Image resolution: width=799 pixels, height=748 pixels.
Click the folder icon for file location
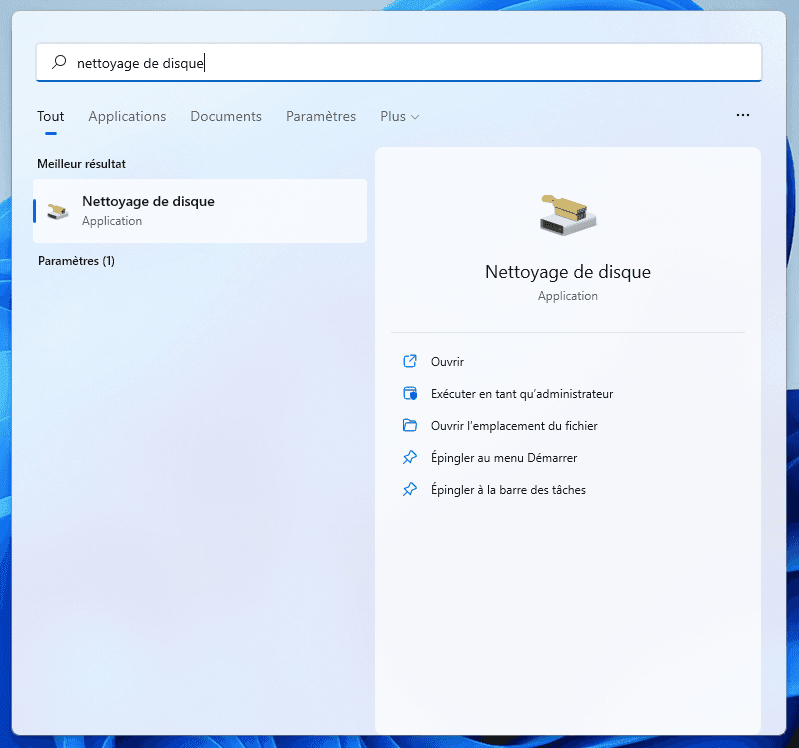click(409, 426)
